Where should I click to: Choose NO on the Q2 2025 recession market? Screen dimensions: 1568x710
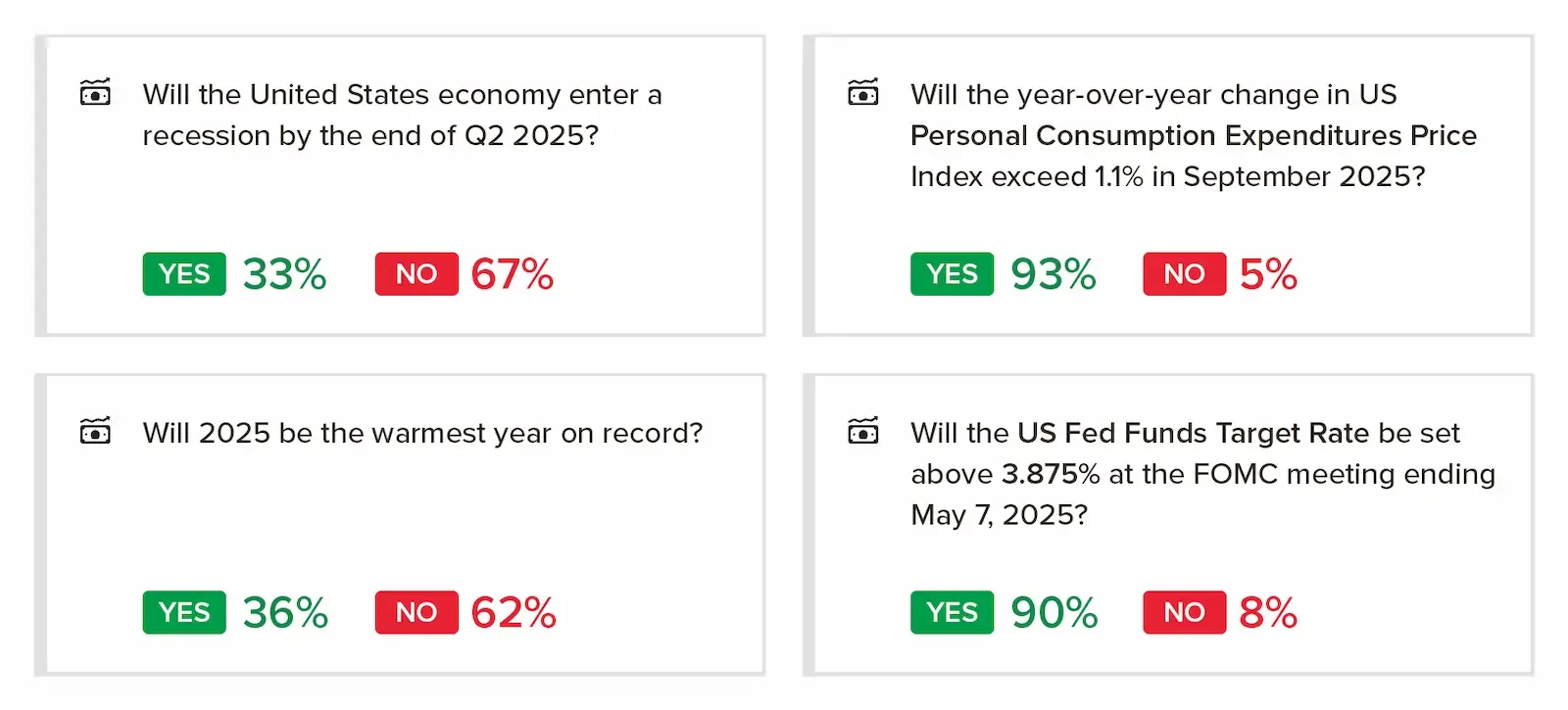tap(416, 274)
